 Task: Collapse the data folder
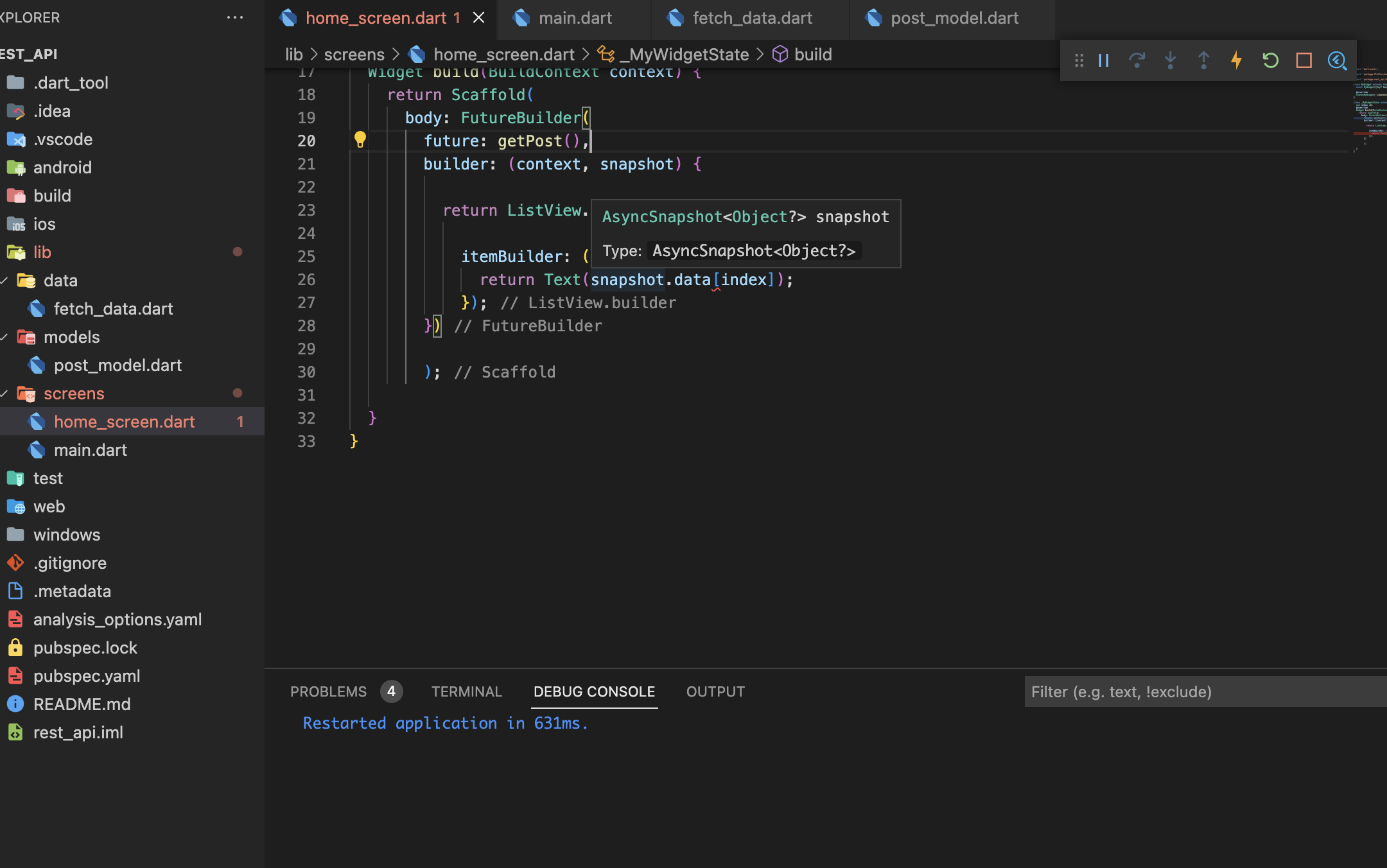click(132, 281)
